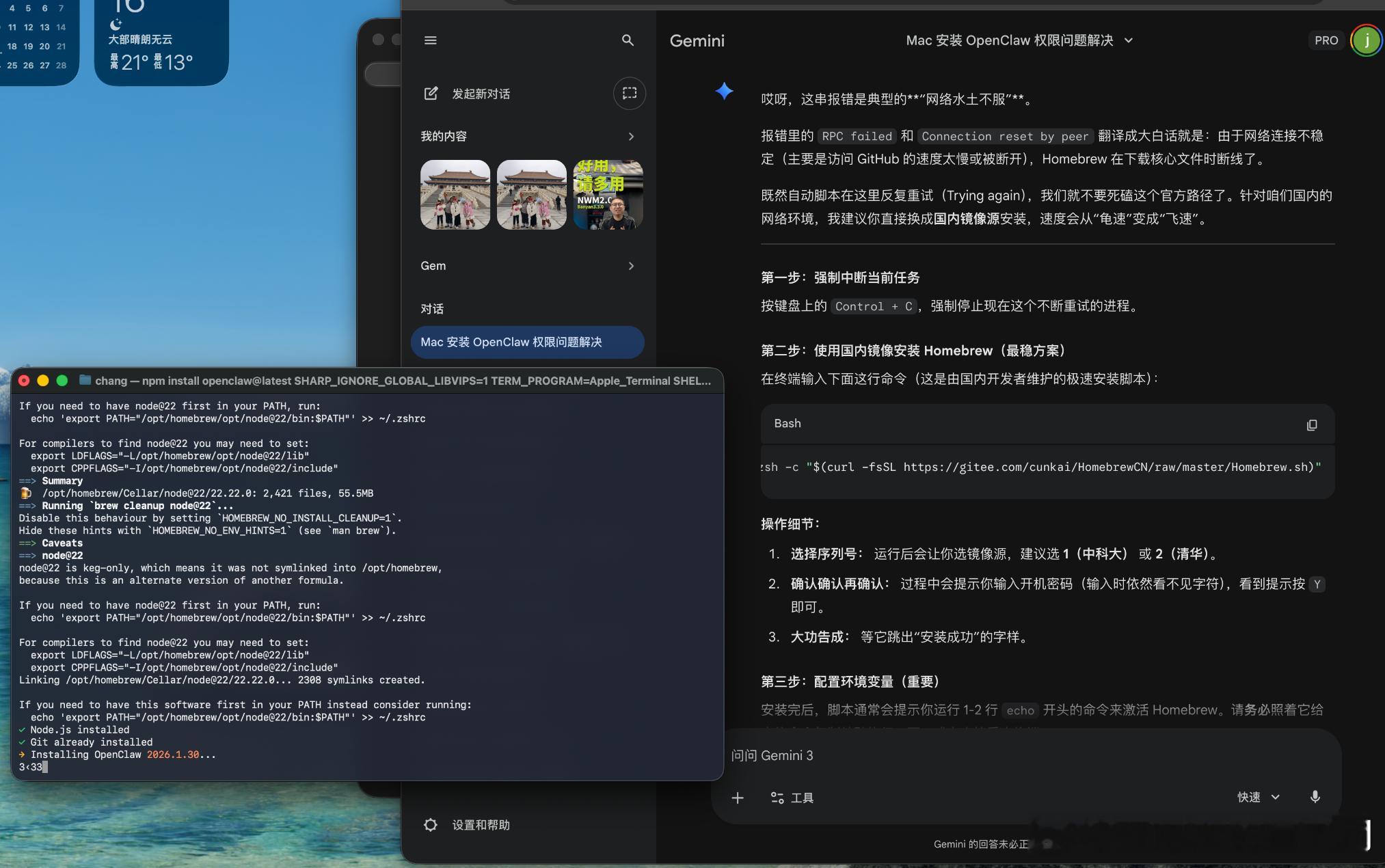Click the PRO badge in the top bar
Viewport: 1385px width, 868px height.
coord(1326,40)
